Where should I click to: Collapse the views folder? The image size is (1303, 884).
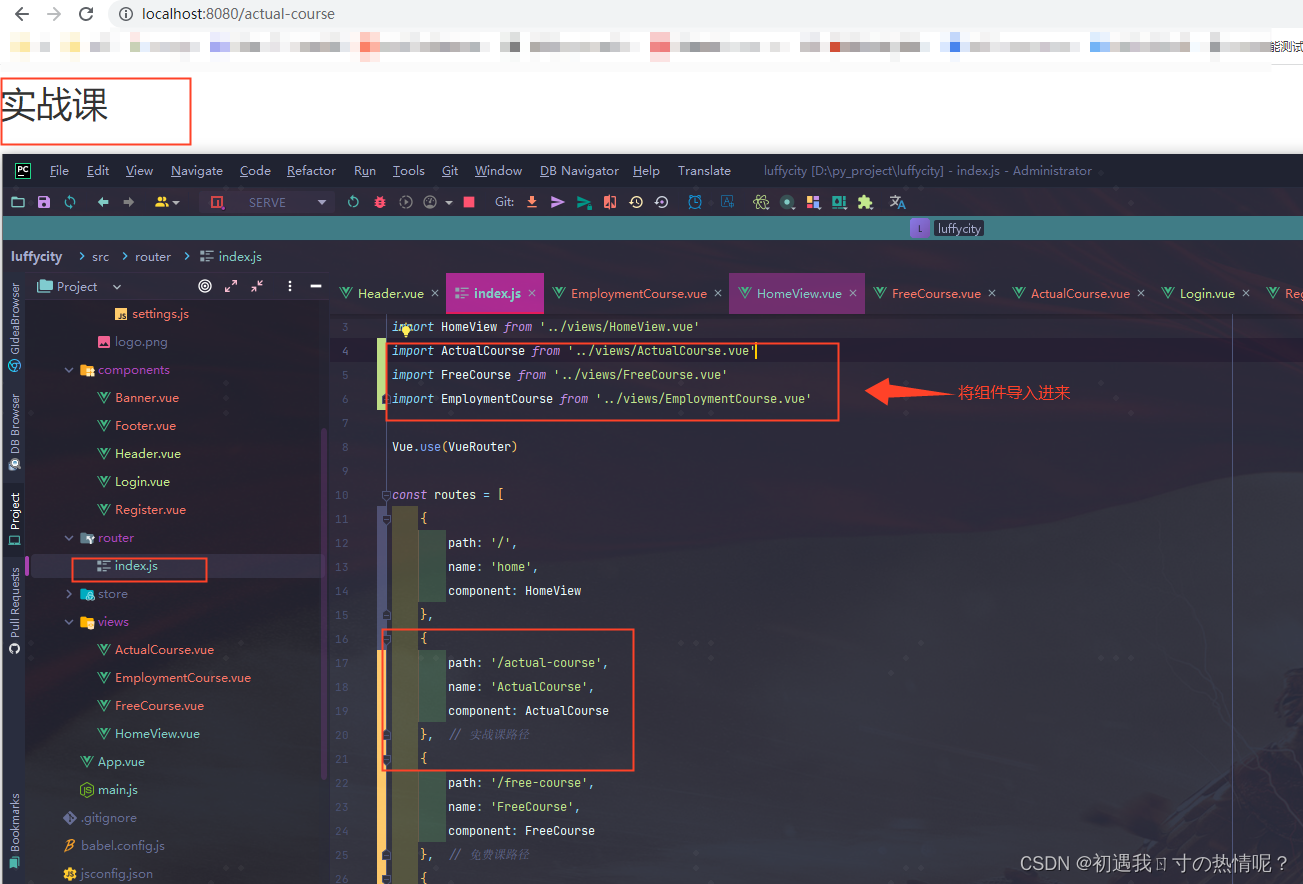coord(69,622)
